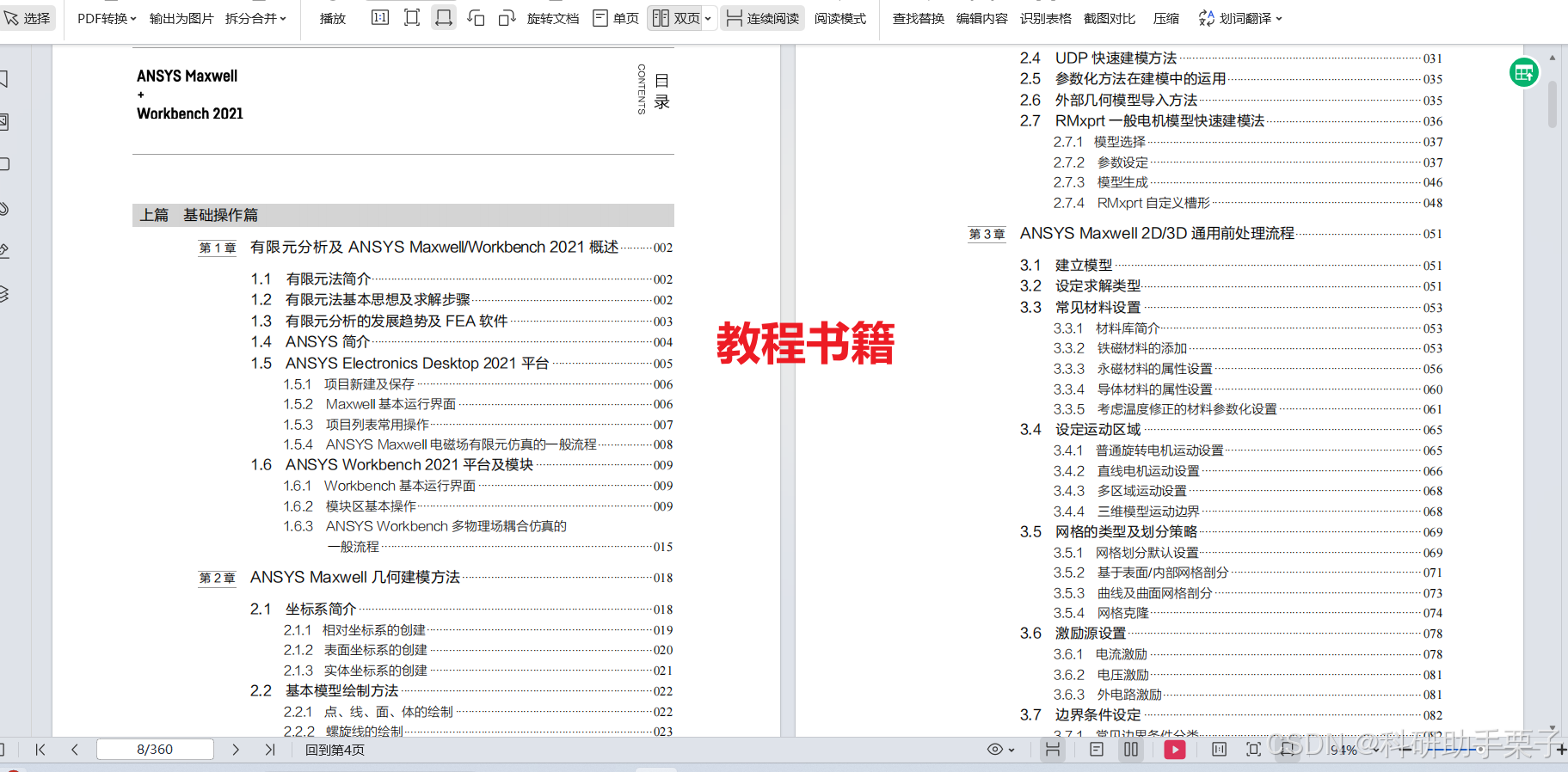1568x772 pixels.
Task: Open the 拆分合并 dropdown menu
Action: tap(255, 18)
